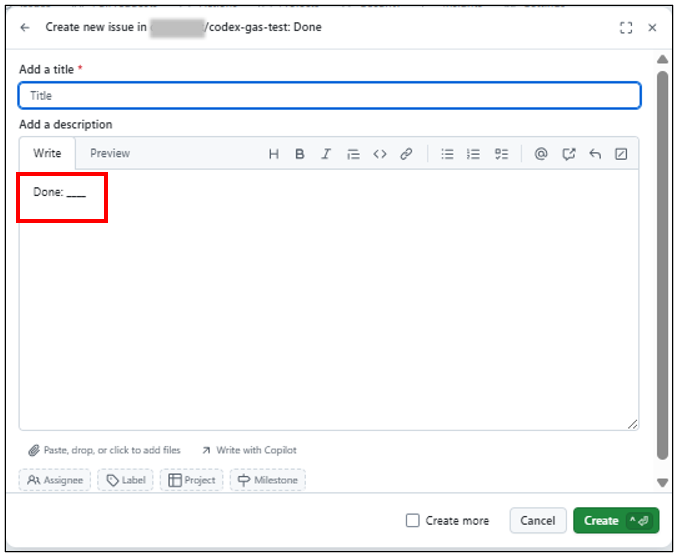Open slash commands icon
The image size is (676, 558).
(x=621, y=154)
